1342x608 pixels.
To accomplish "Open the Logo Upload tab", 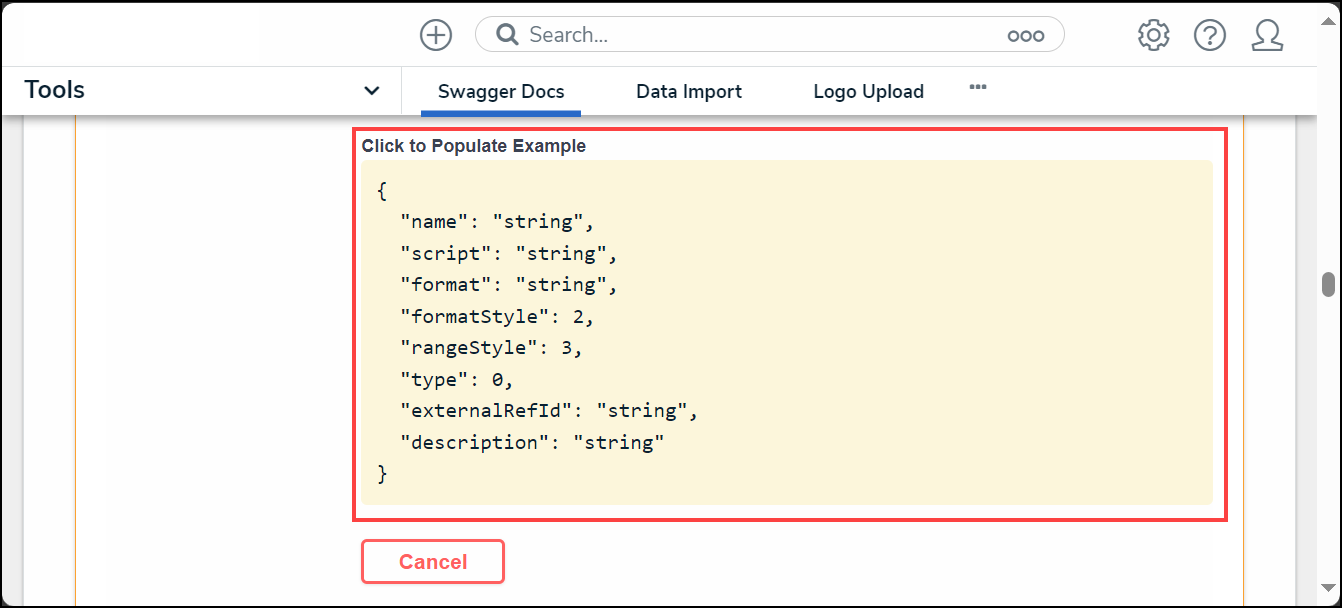I will point(868,92).
